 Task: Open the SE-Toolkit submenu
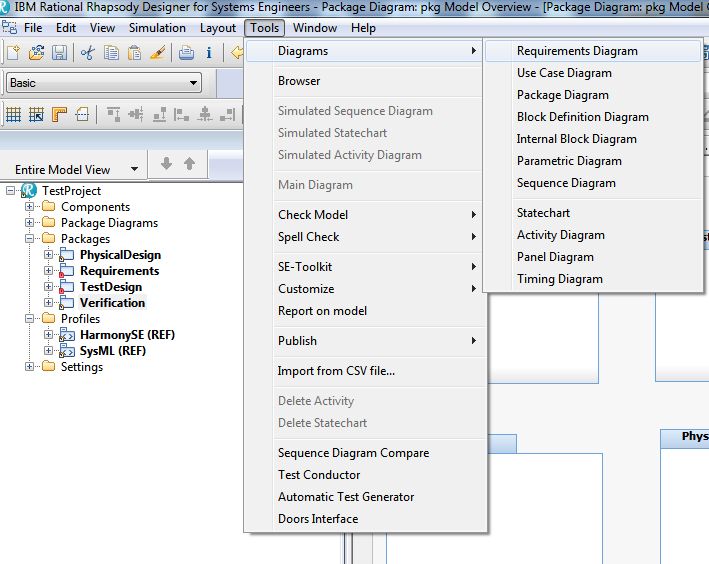click(365, 267)
